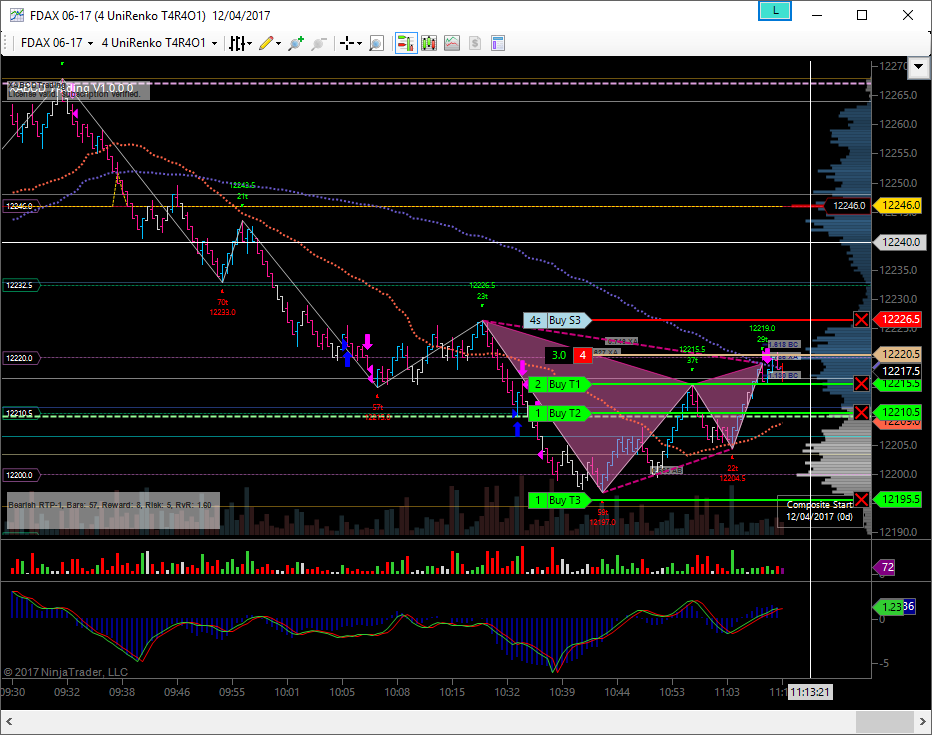This screenshot has width=932, height=735.
Task: Open the dropdown arrow above price axis
Action: (919, 66)
